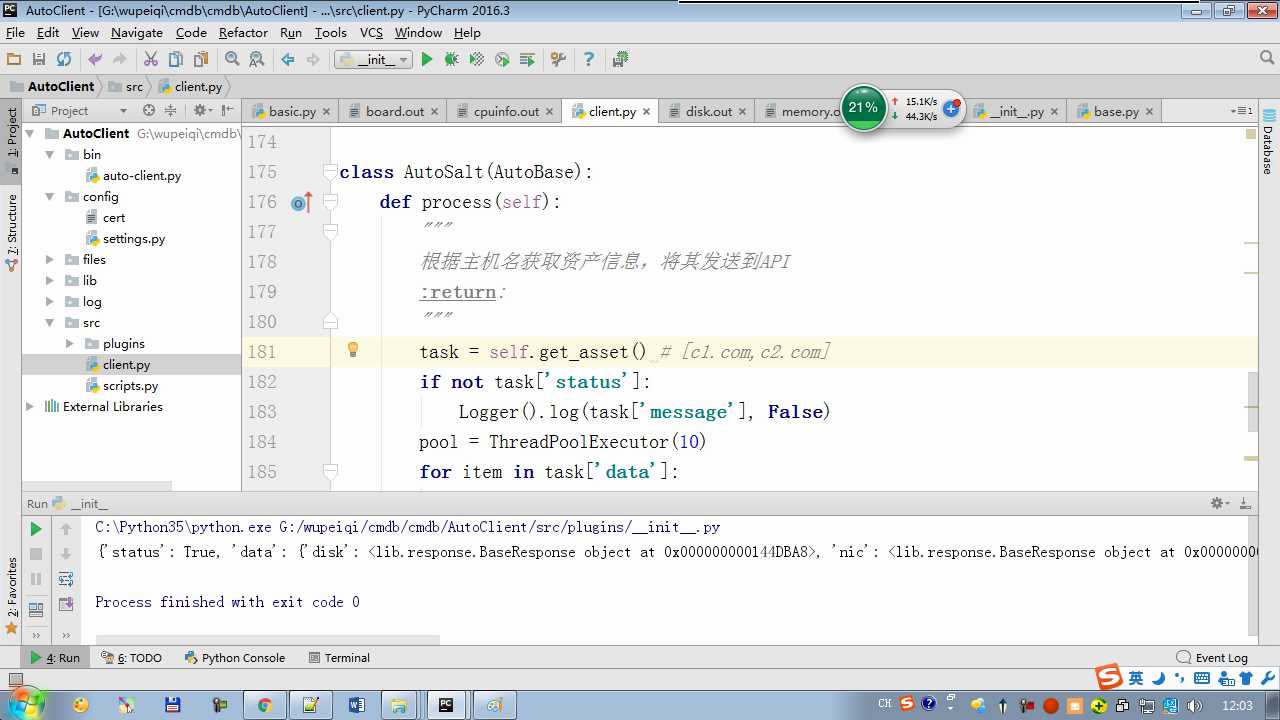The height and width of the screenshot is (720, 1280).
Task: Open Help using the question mark icon
Action: [589, 60]
